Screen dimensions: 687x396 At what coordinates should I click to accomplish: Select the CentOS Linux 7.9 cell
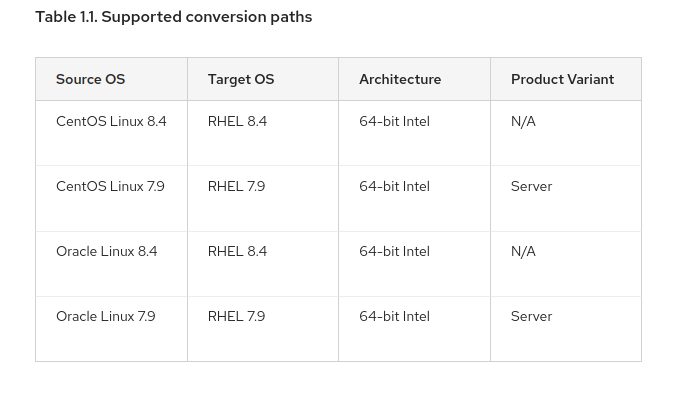click(110, 186)
